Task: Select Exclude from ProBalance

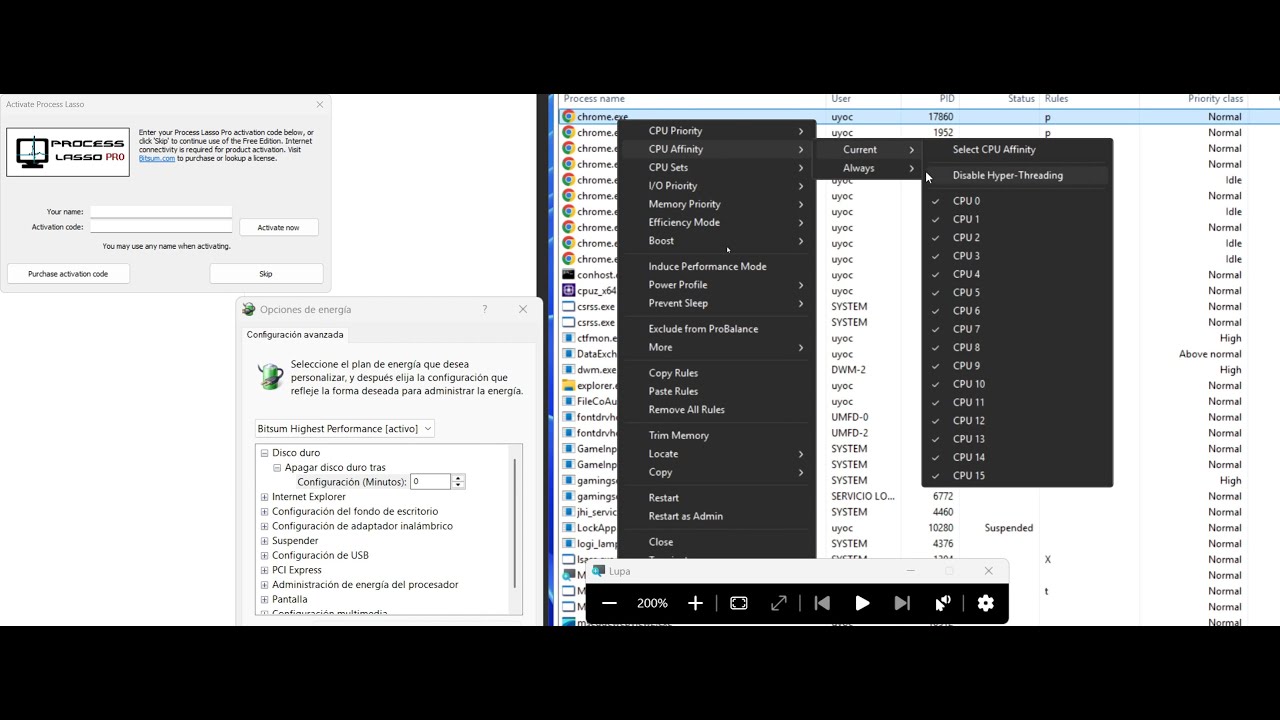Action: pos(716,329)
